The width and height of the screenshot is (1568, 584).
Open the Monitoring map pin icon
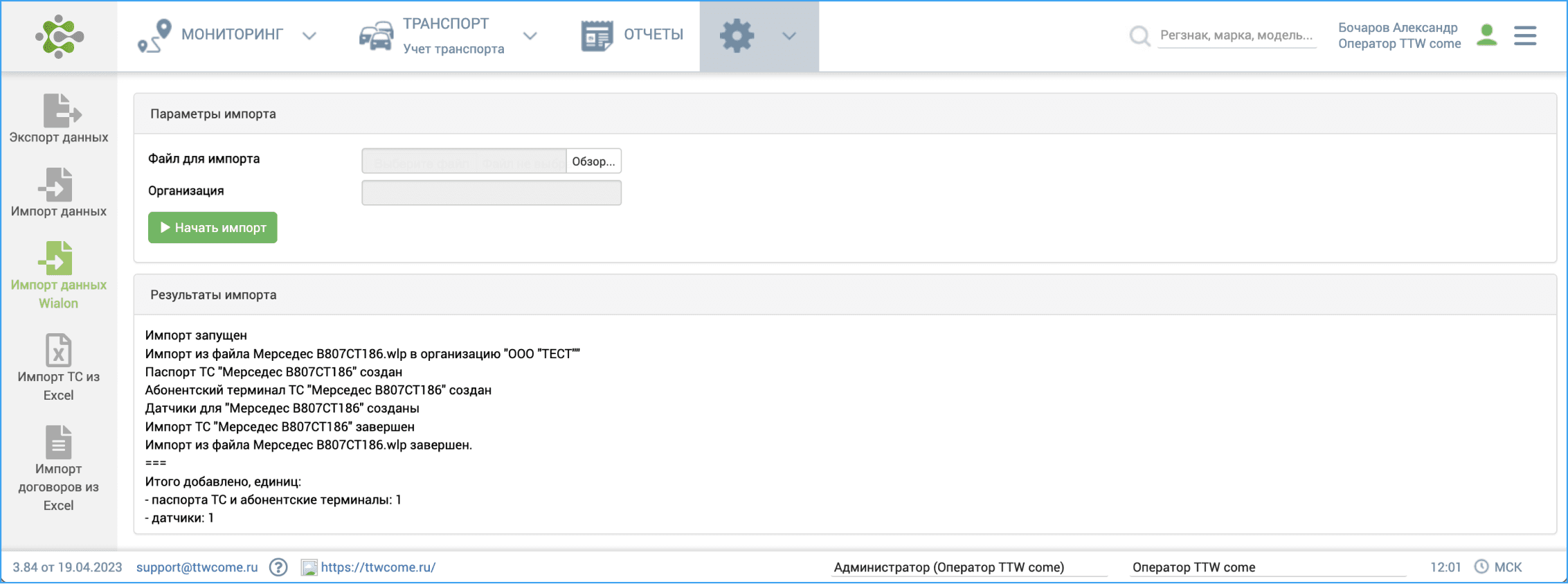click(x=154, y=36)
